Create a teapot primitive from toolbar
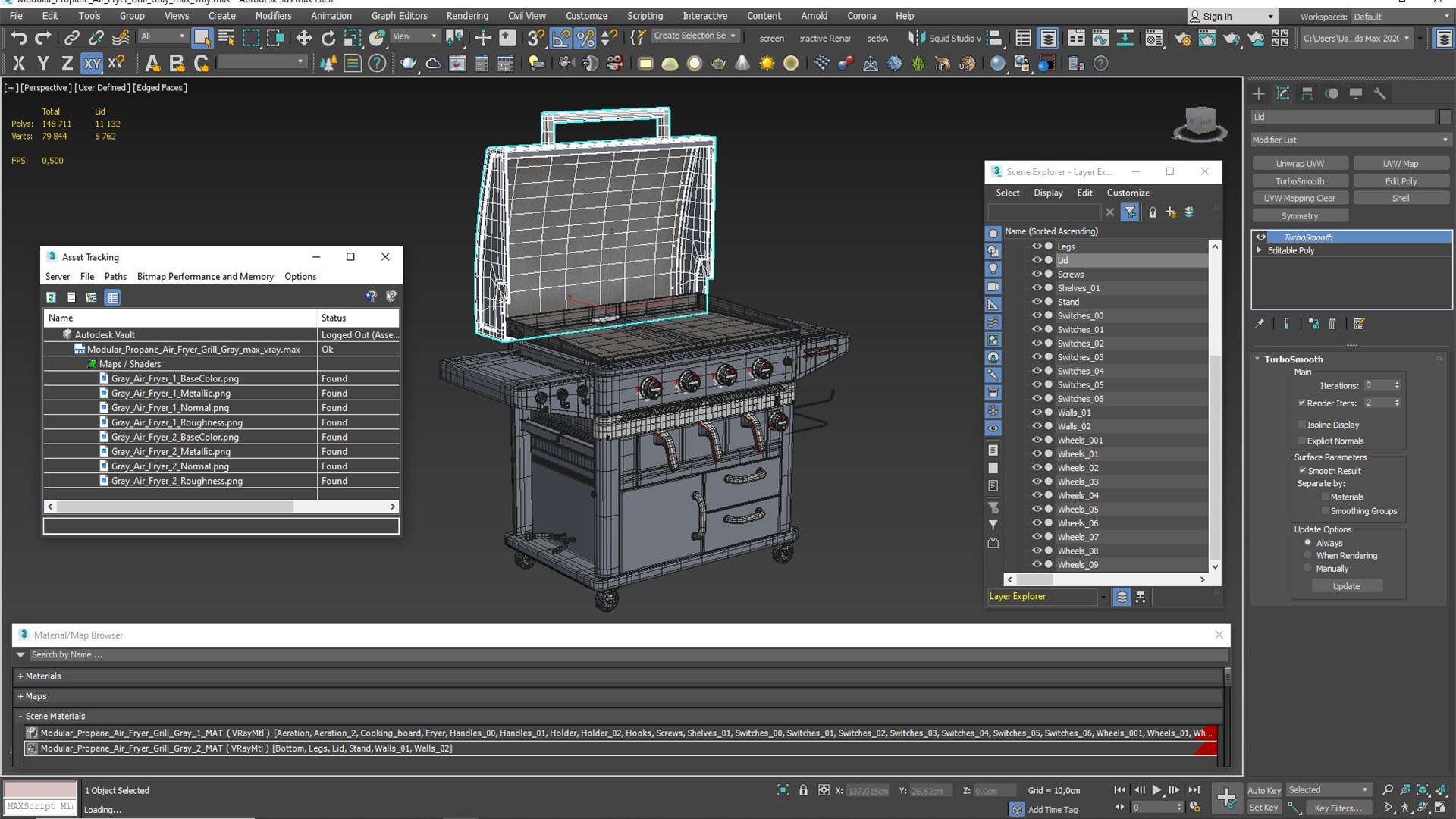Viewport: 1456px width, 819px height. click(x=409, y=64)
